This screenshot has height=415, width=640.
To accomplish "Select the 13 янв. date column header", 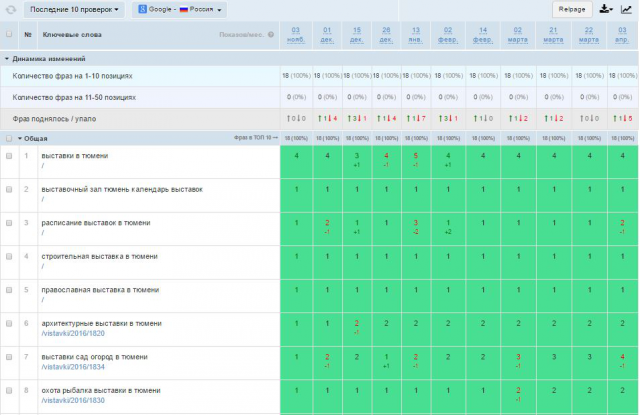I will (x=416, y=35).
